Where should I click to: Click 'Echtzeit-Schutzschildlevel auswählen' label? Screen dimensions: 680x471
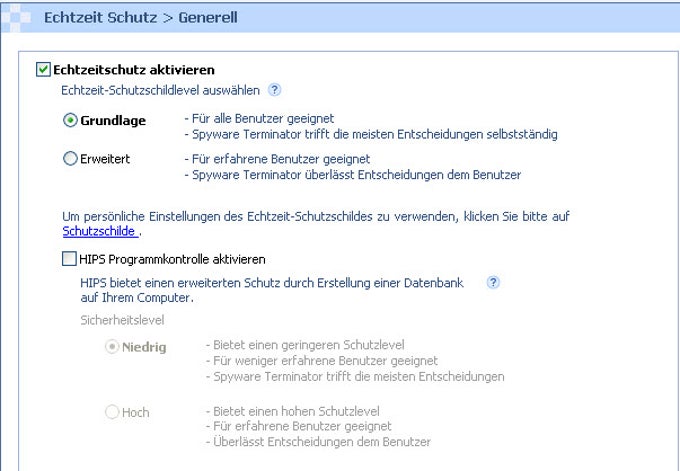point(160,90)
